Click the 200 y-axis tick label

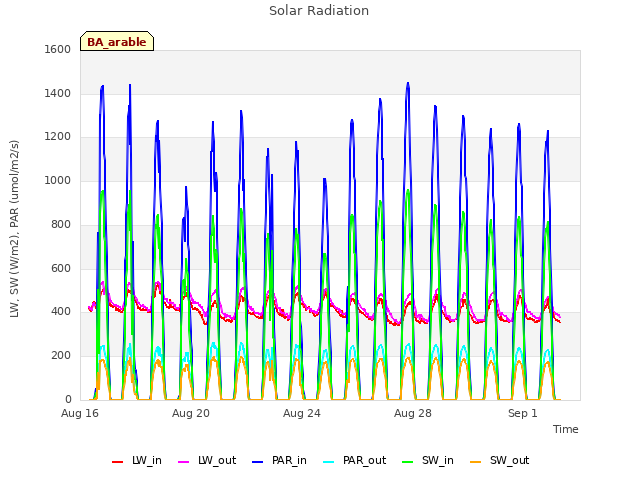(61, 356)
